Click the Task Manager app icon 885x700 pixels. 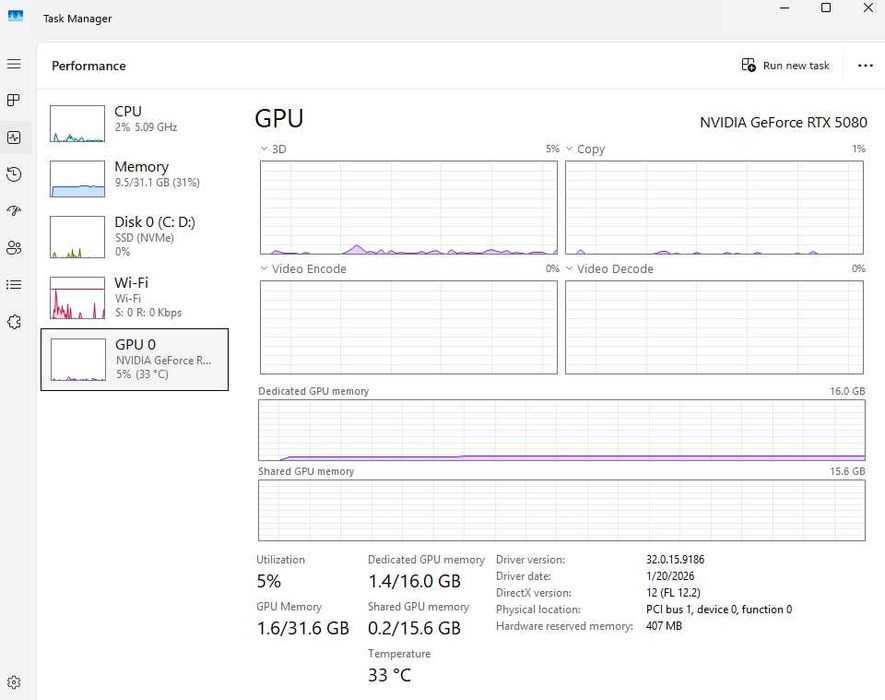[x=15, y=16]
